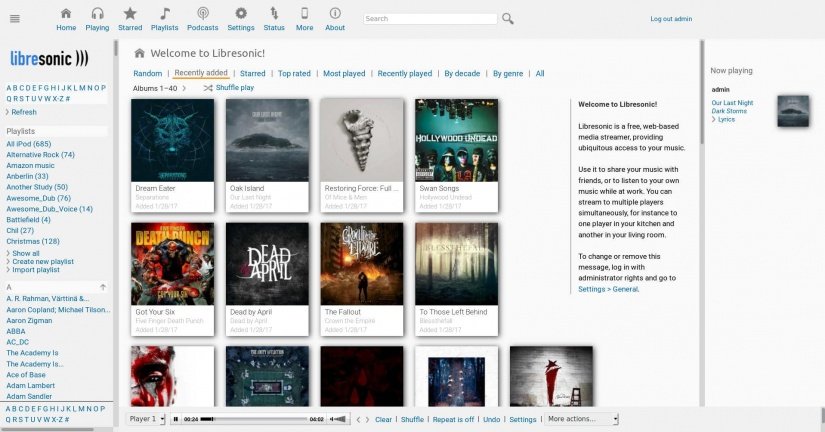Open the Swan Songs album cover
Screen dimensions: 825x432
456,140
